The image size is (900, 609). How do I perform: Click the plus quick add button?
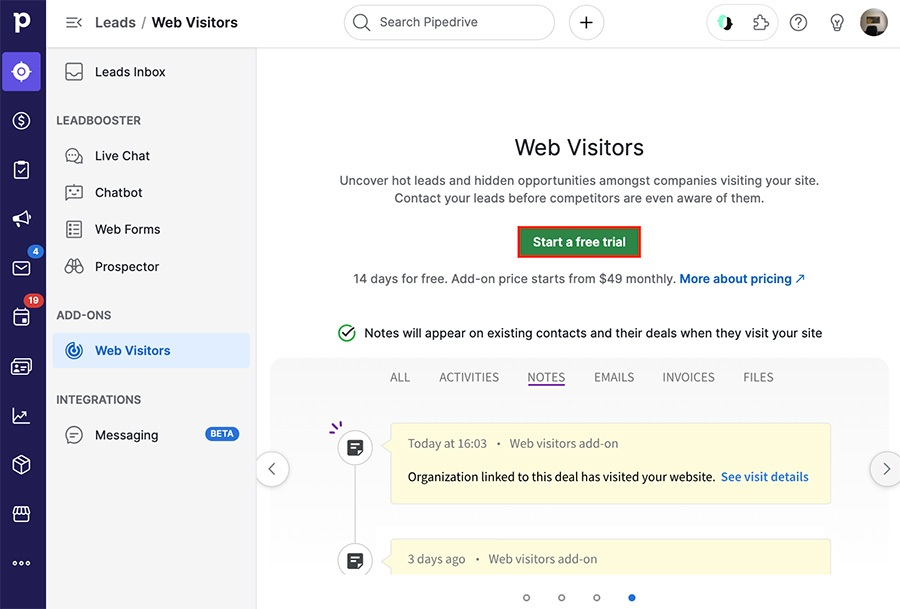point(586,22)
